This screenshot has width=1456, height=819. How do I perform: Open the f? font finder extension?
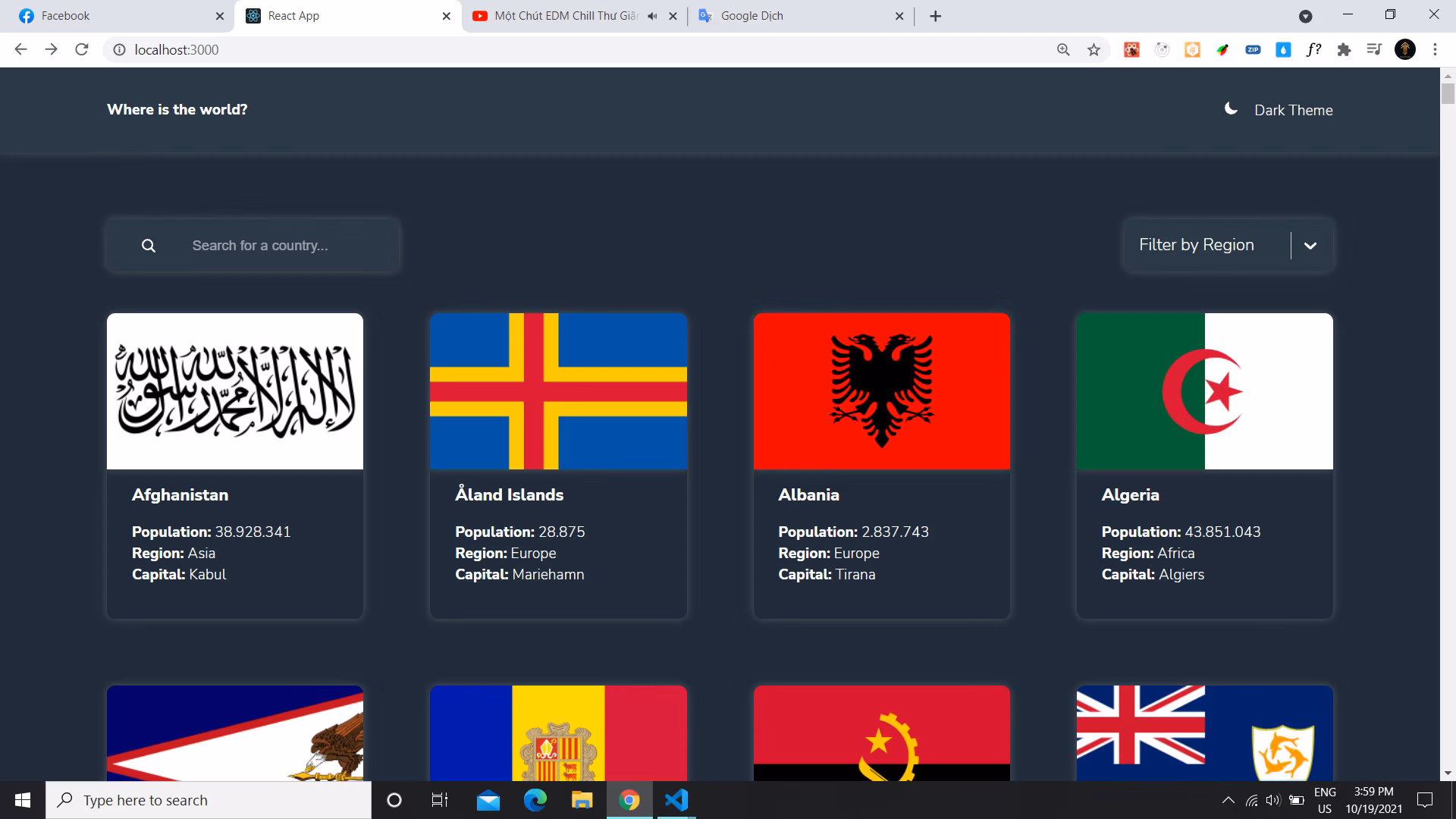pos(1313,50)
